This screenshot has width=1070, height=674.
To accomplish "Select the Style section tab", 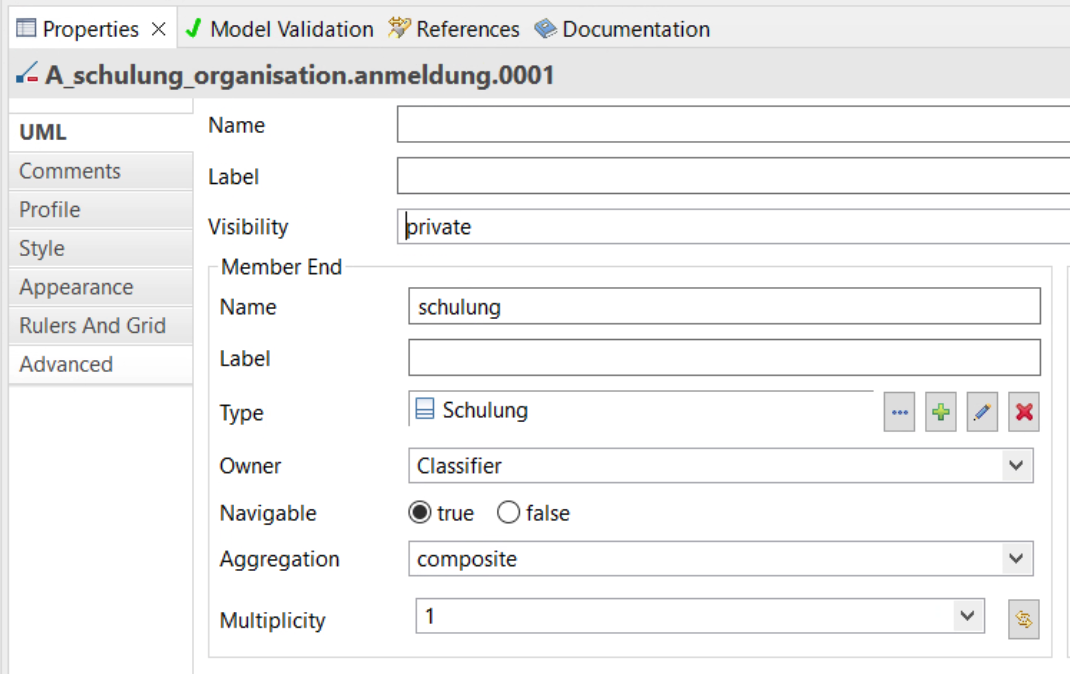I will click(x=101, y=248).
